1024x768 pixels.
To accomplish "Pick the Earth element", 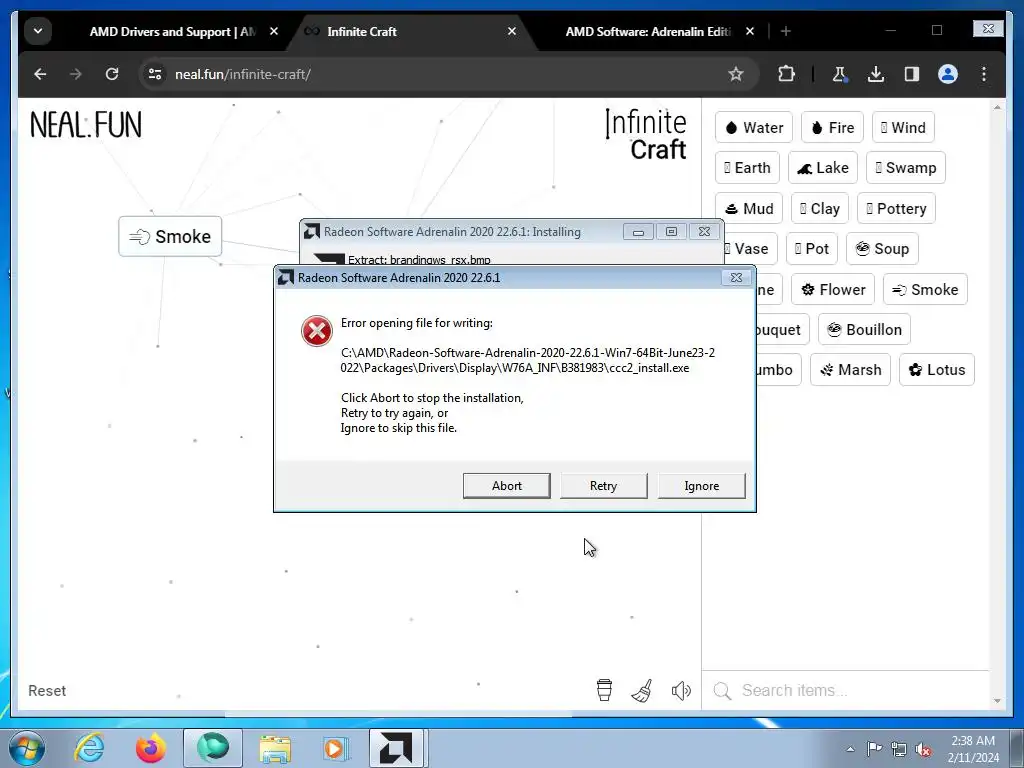I will (x=747, y=168).
